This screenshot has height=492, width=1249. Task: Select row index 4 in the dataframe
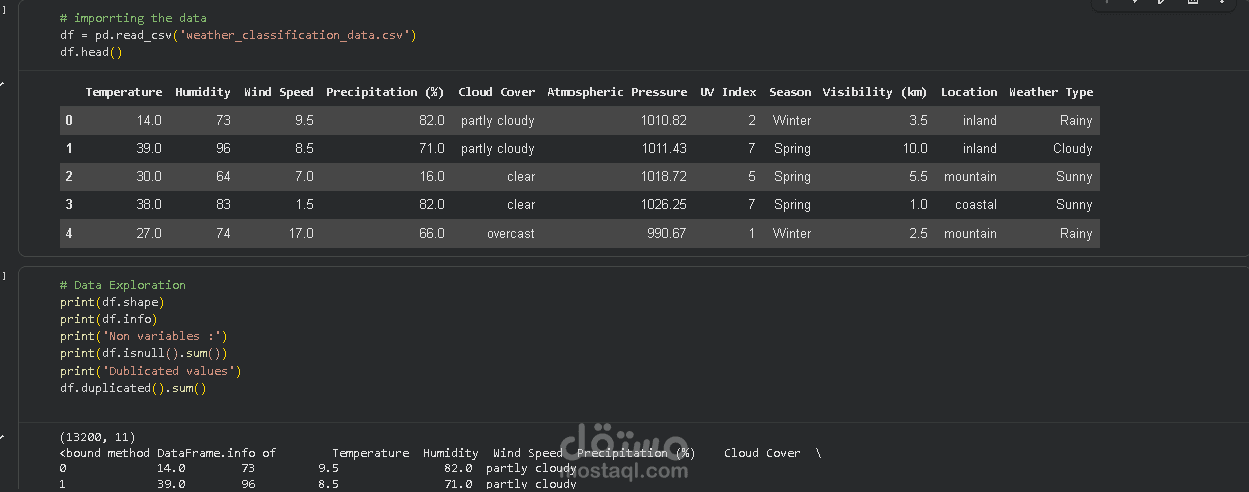pos(69,233)
